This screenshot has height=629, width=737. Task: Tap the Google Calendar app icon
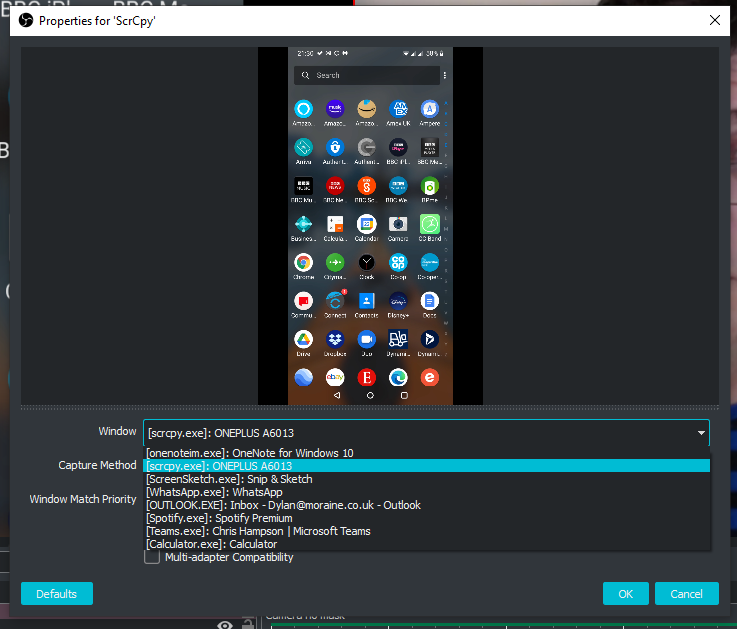[x=367, y=224]
